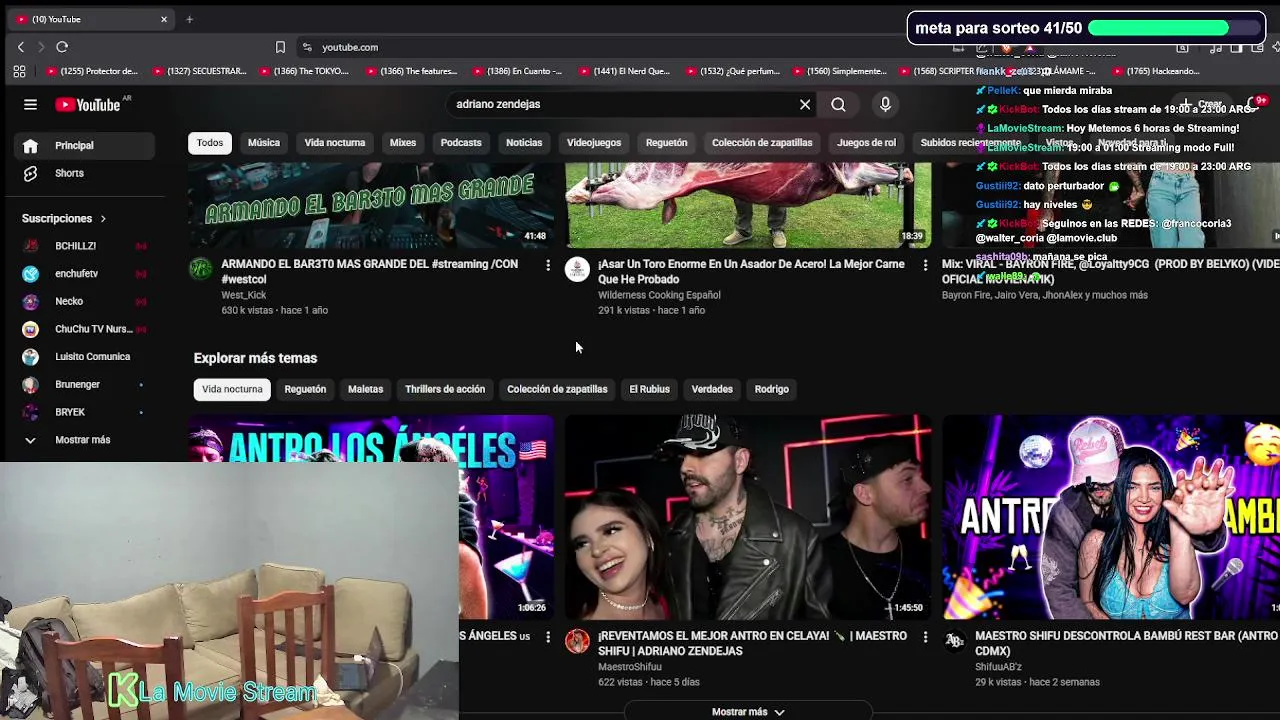
Task: Click MaestroShifuu channel avatar
Action: (578, 641)
